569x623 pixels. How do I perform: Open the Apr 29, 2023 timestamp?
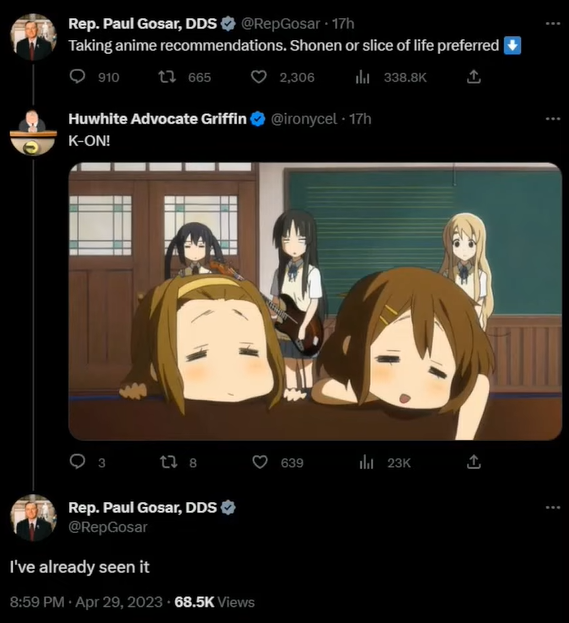click(x=119, y=602)
